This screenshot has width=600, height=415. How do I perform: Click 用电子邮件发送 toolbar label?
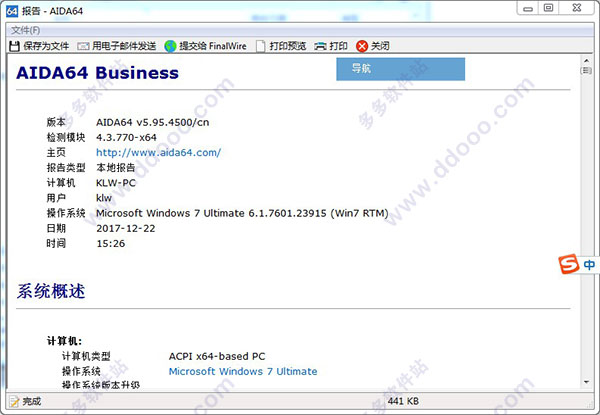(x=124, y=46)
